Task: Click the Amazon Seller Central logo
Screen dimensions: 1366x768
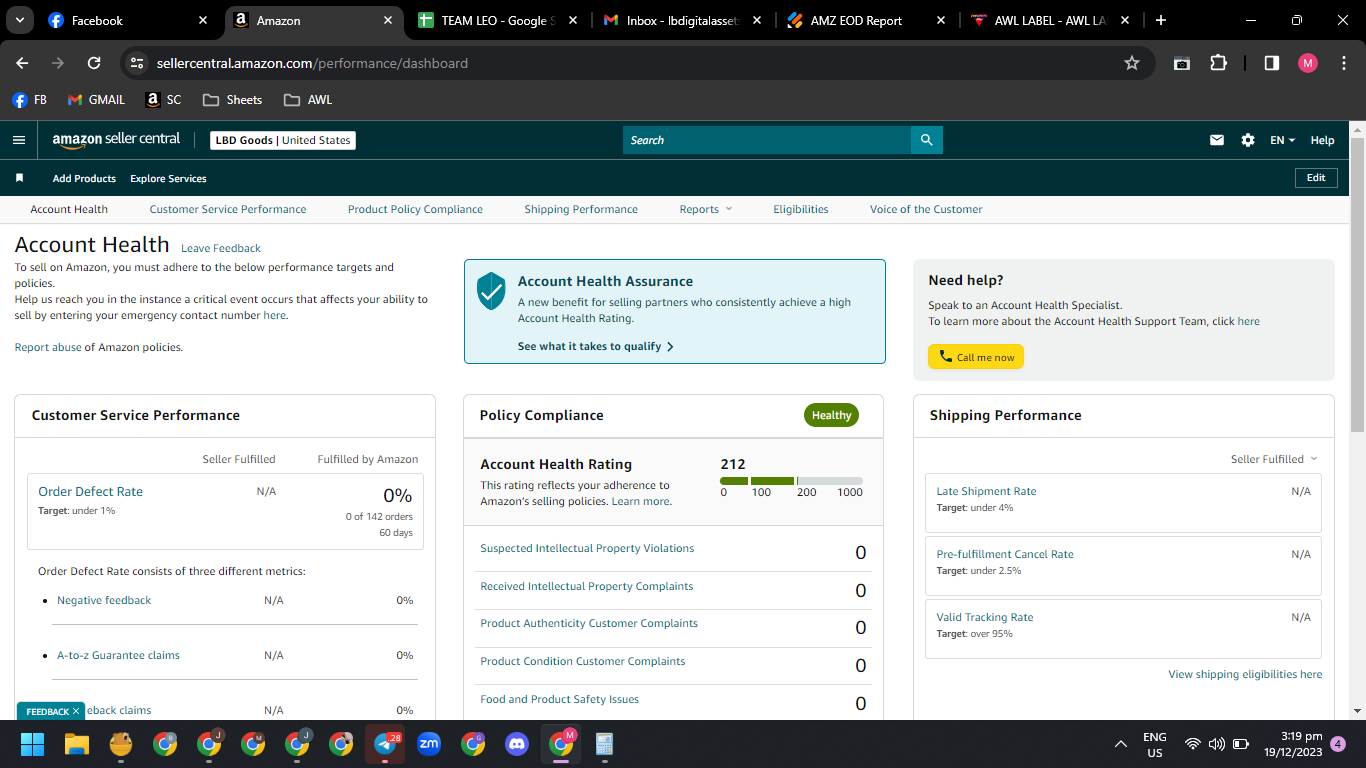Action: [x=116, y=140]
